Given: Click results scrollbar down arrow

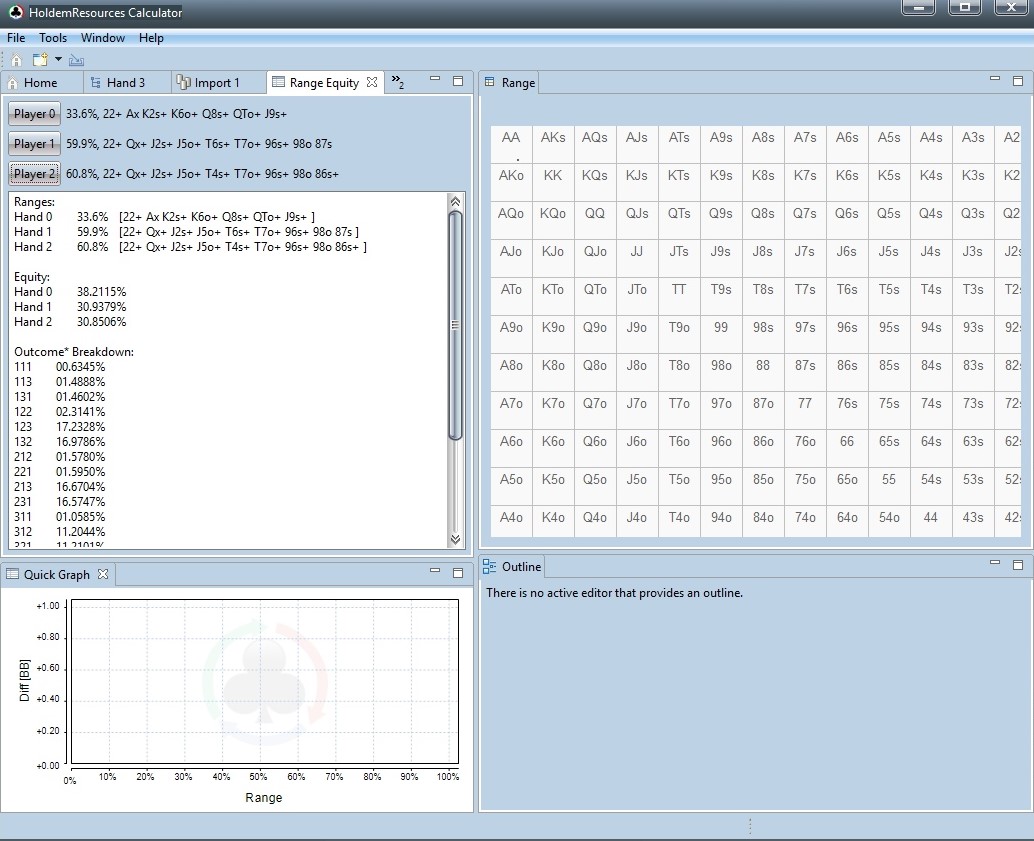Looking at the screenshot, I should 455,539.
